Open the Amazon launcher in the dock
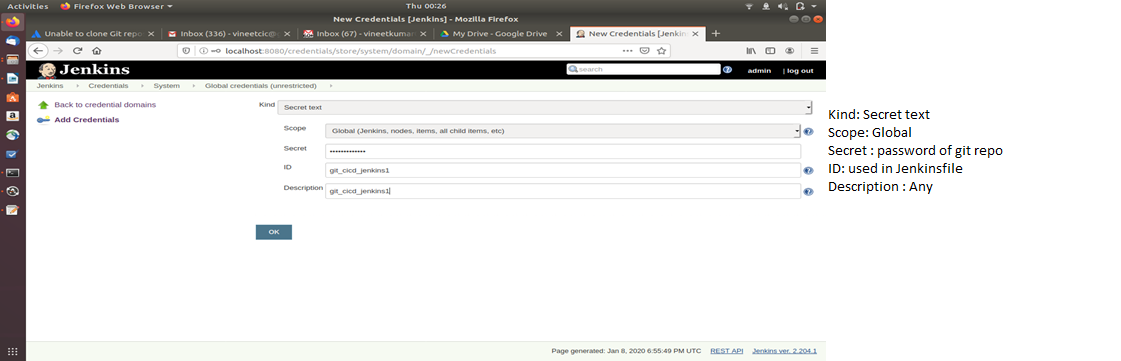Image resolution: width=1121 pixels, height=361 pixels. point(12,116)
